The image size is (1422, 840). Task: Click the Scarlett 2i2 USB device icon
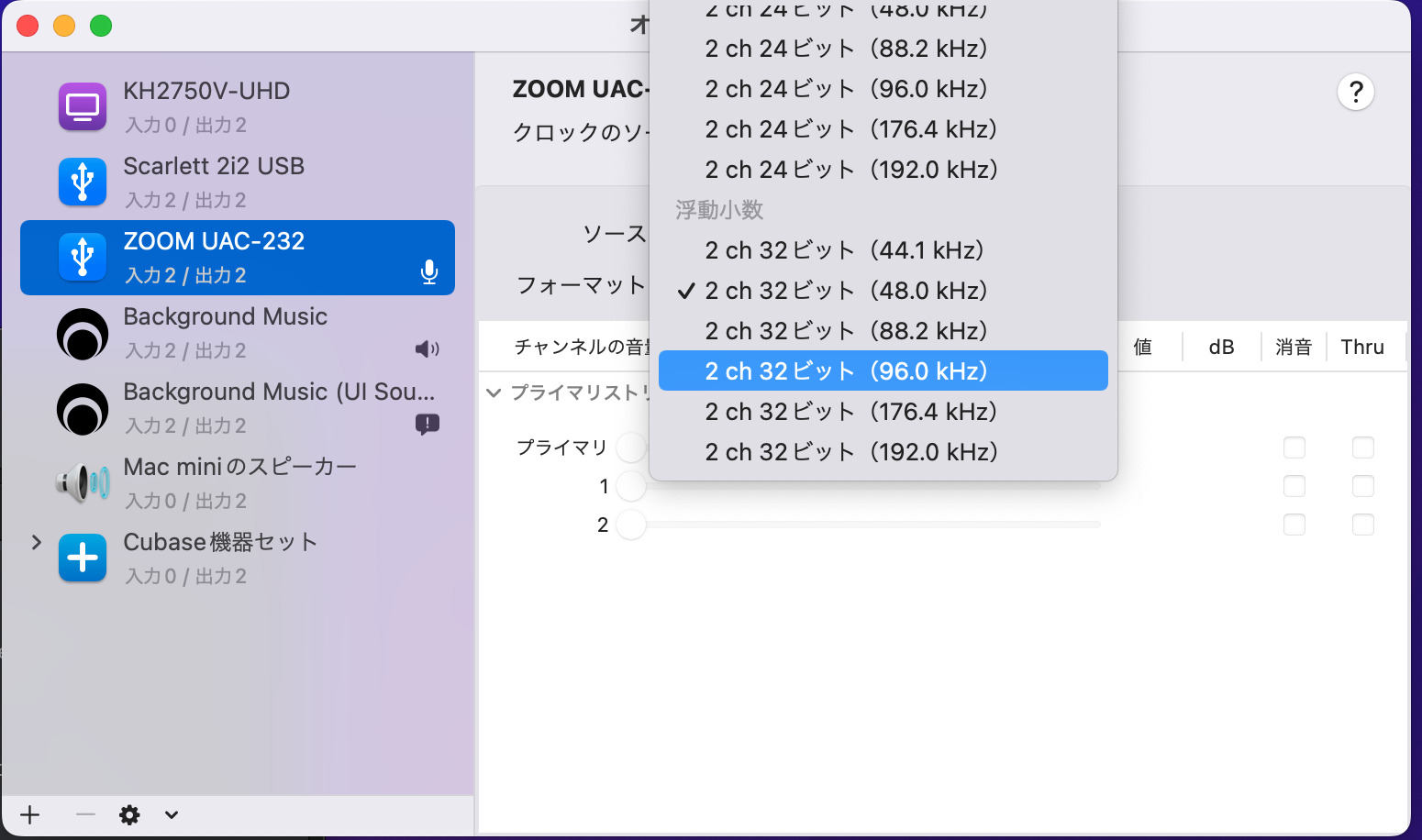(83, 182)
